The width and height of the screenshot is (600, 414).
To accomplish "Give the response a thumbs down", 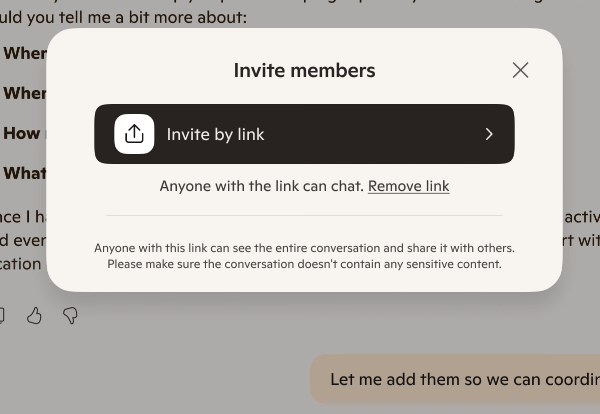I will point(70,316).
